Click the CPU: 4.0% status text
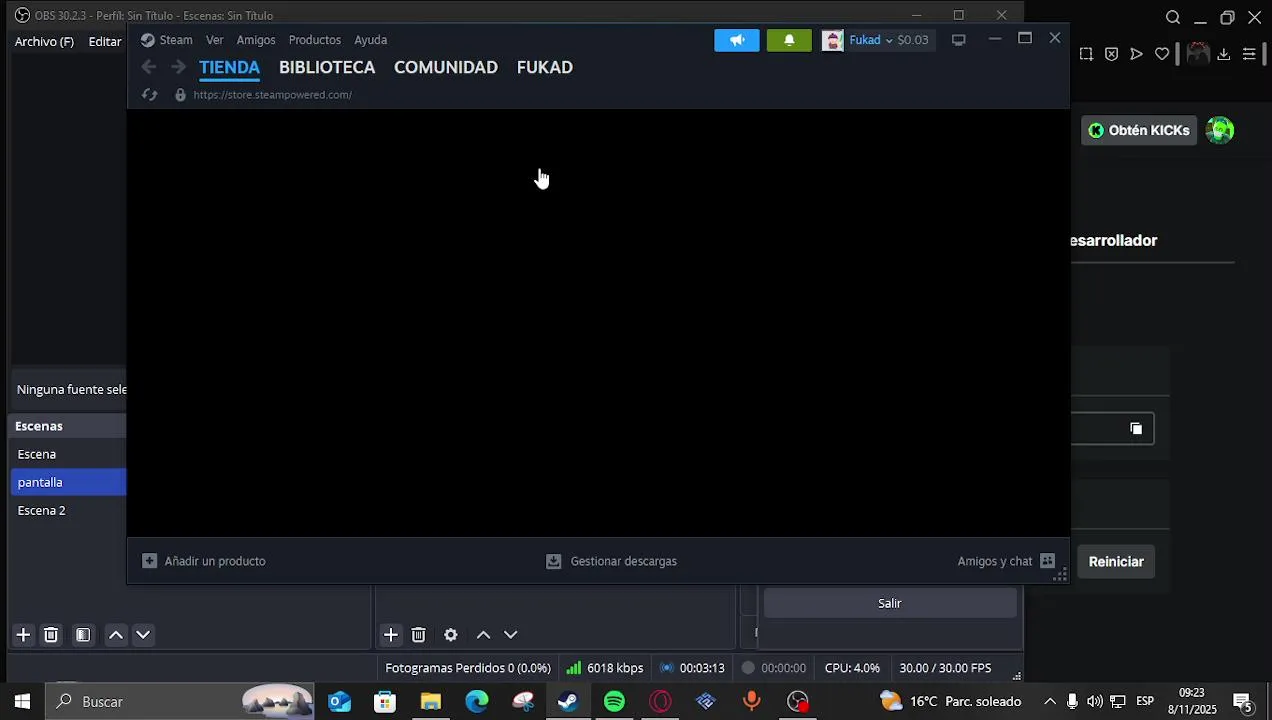 click(x=852, y=668)
